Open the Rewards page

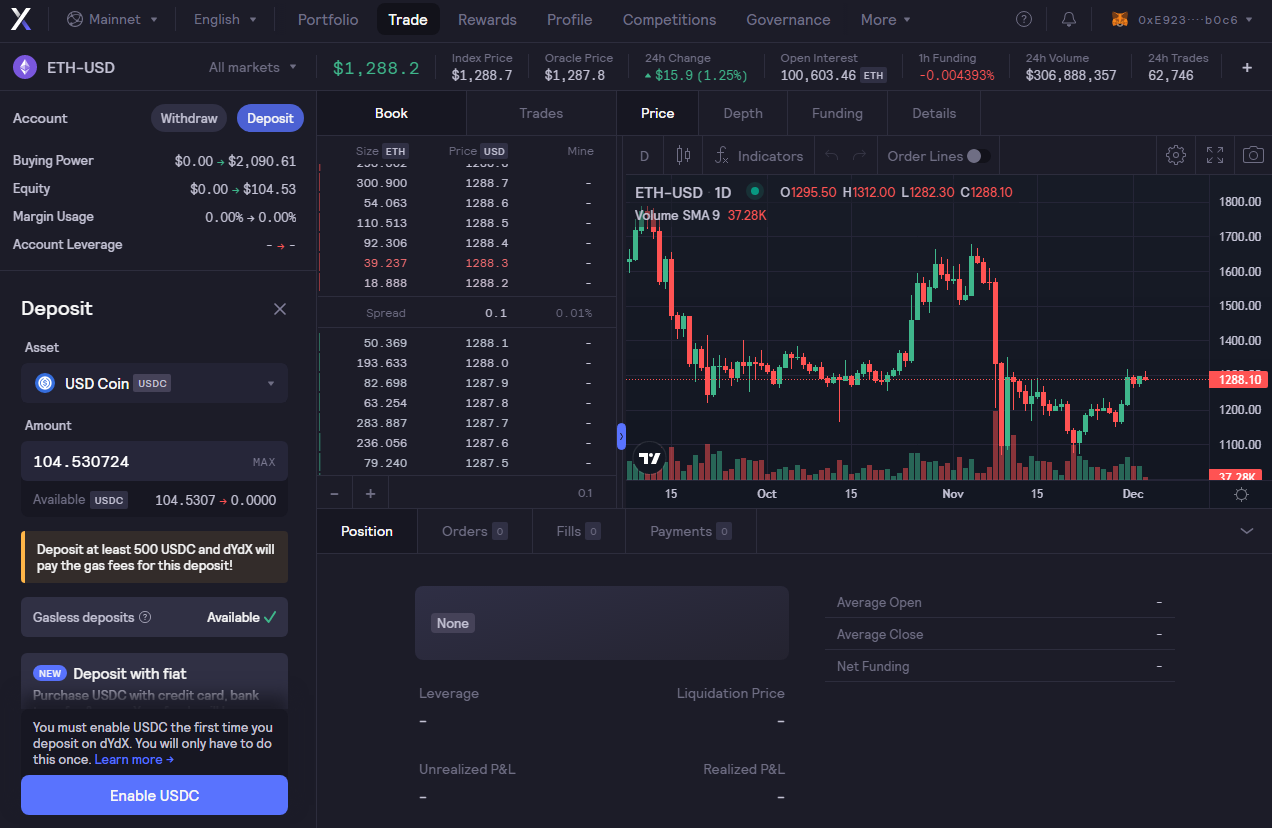pos(487,19)
